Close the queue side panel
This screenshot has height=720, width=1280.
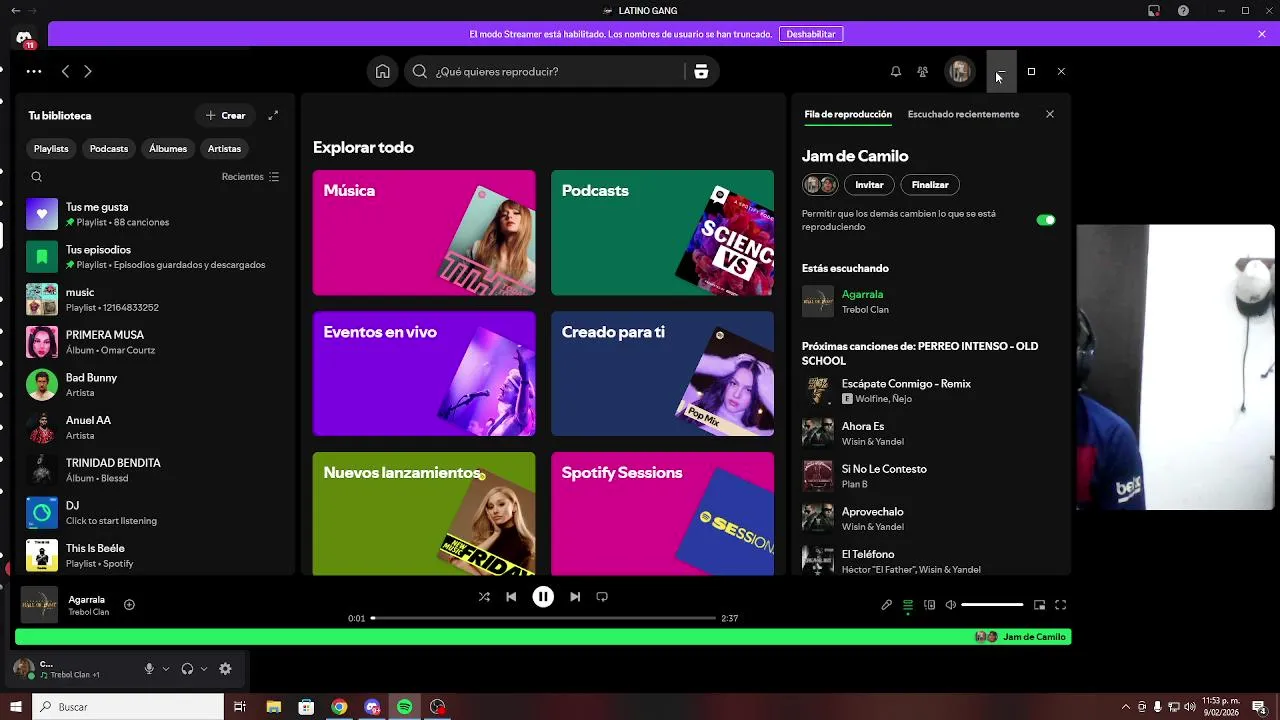[1050, 114]
